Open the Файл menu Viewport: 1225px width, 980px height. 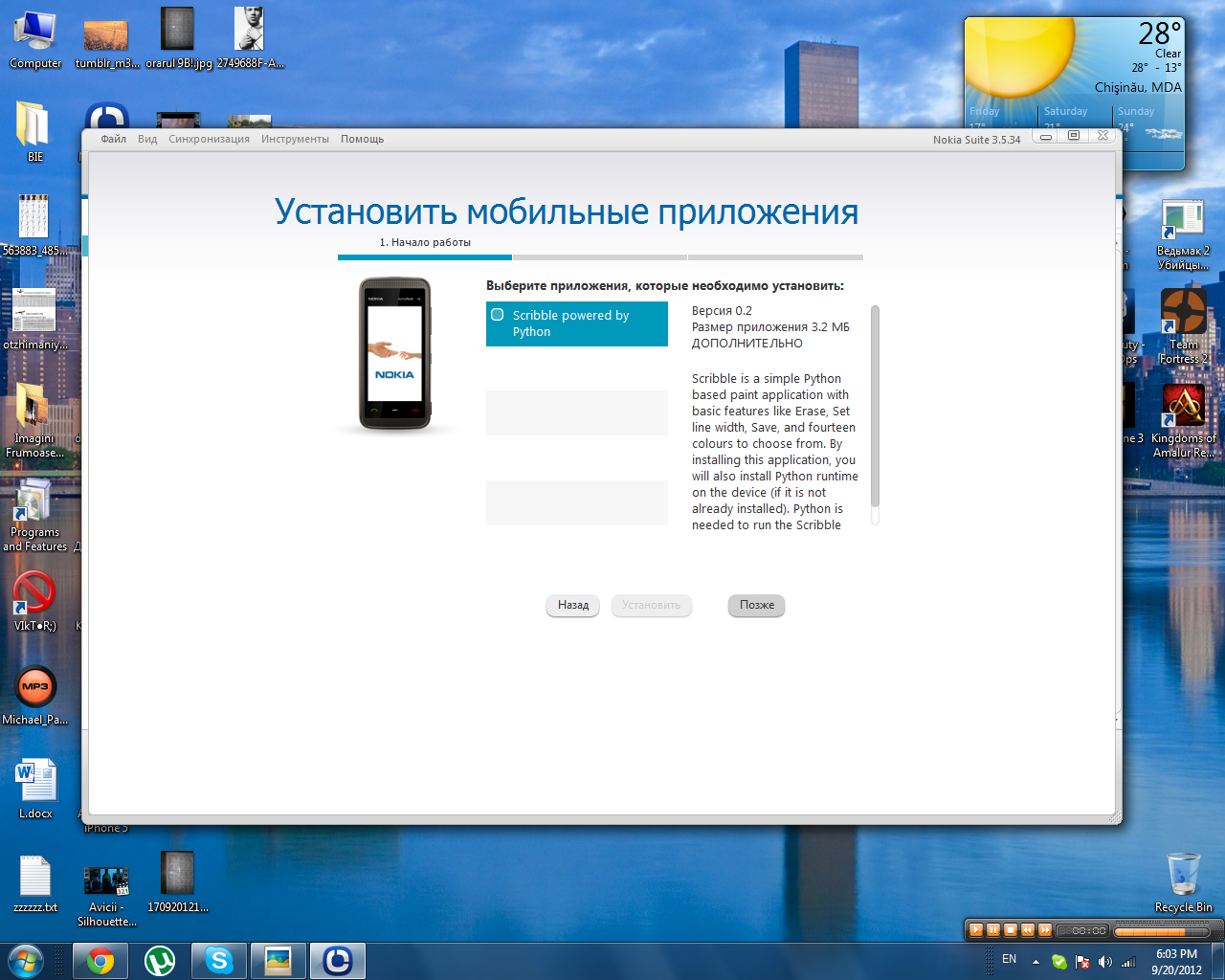pyautogui.click(x=114, y=139)
